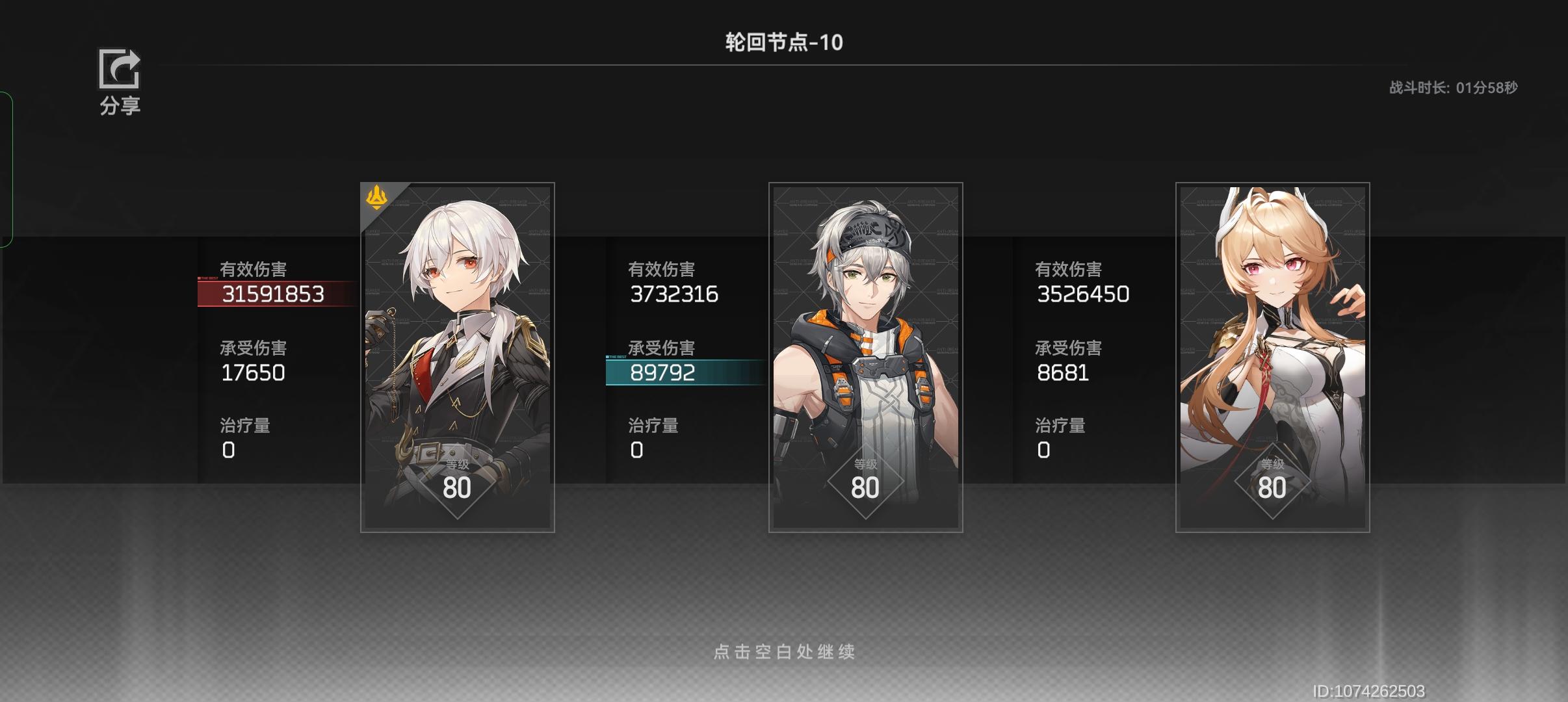The image size is (1568, 702).
Task: Click red highlighted damage value 31591853
Action: [273, 294]
